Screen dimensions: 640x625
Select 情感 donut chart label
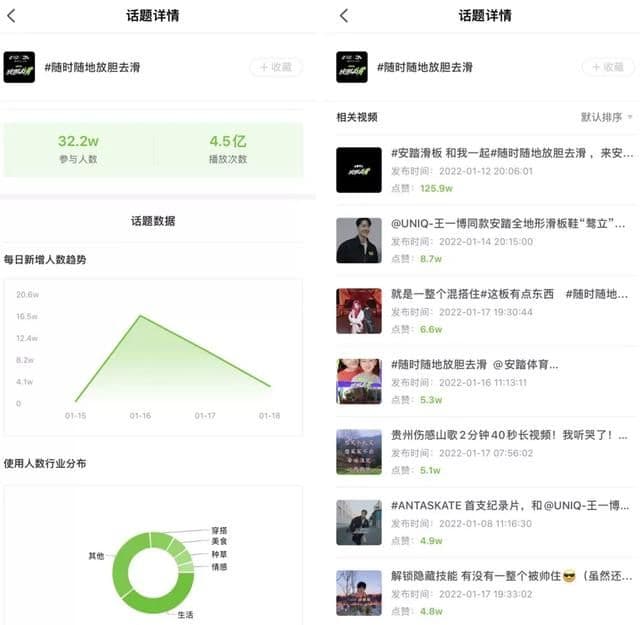pos(219,567)
